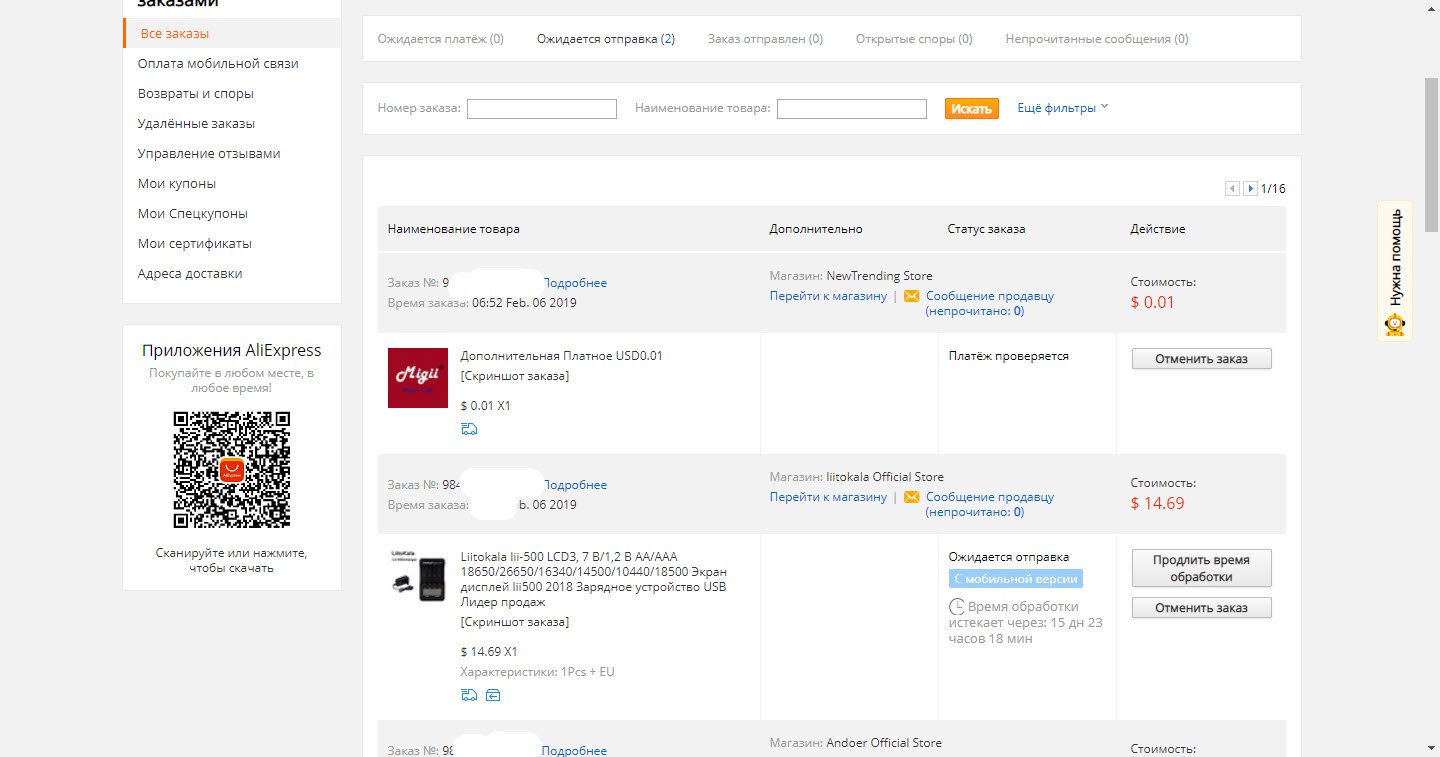Viewport: 1440px width, 757px height.
Task: Cancel the $0.01 order with Отменить заказ
Action: tap(1202, 359)
